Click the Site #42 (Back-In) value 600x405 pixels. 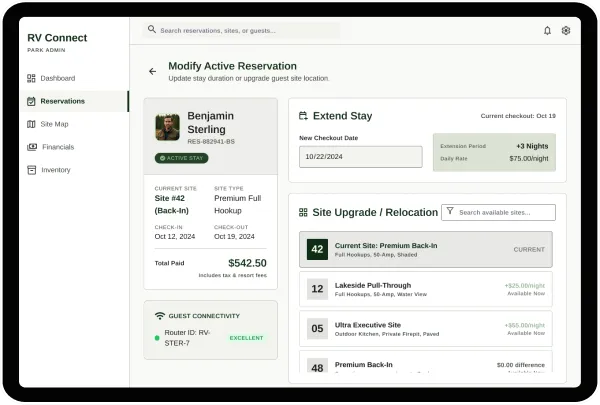171,204
